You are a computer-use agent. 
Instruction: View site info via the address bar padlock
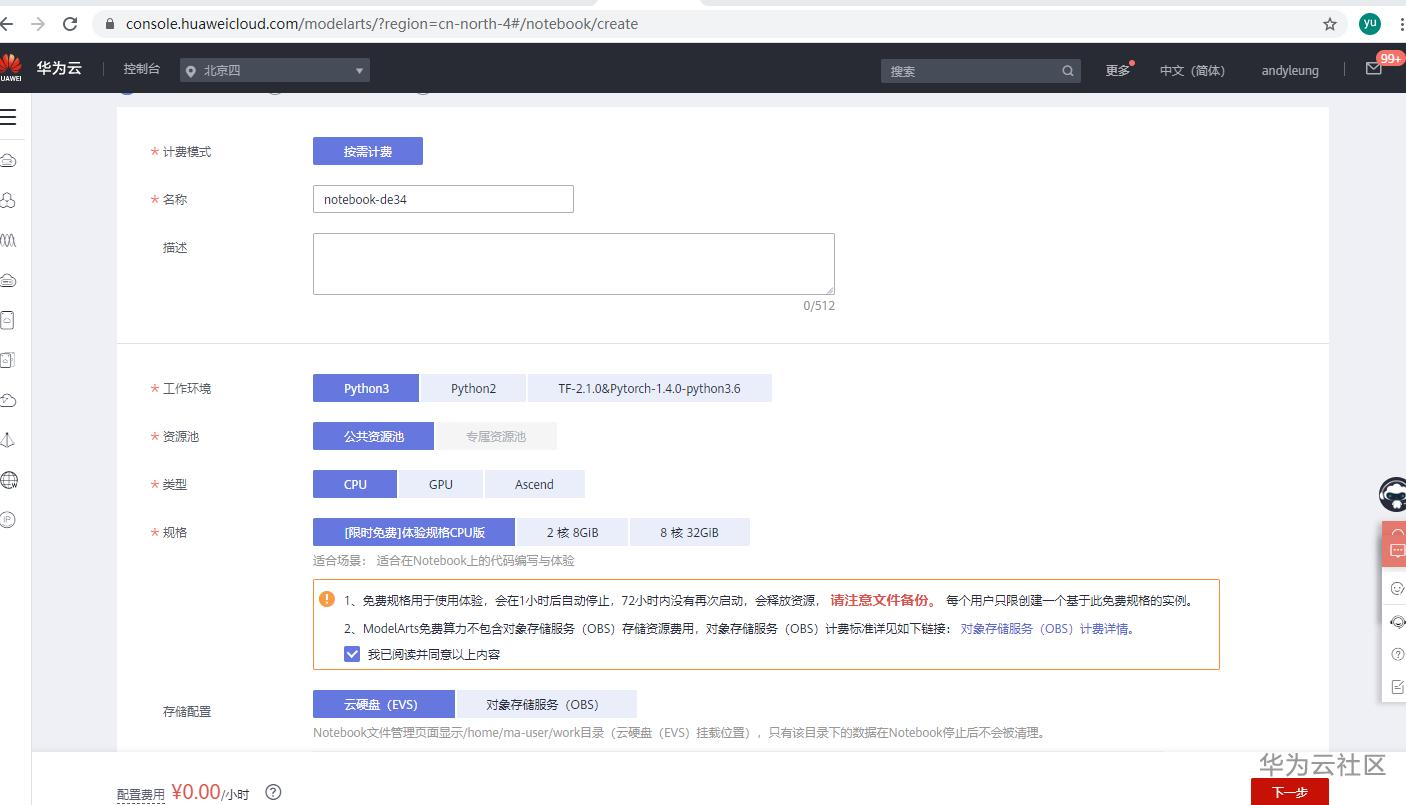(109, 24)
